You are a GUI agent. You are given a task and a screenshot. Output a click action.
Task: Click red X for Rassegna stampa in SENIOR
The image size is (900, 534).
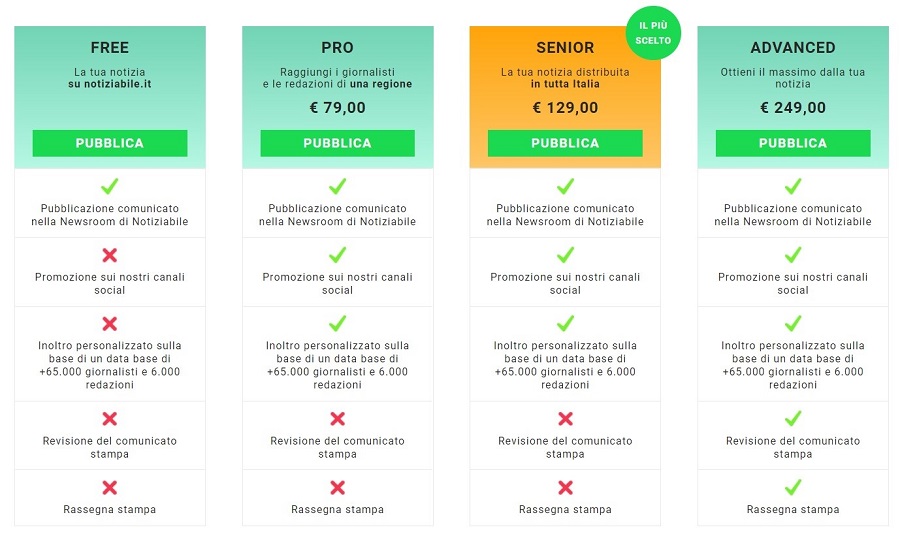click(x=565, y=487)
